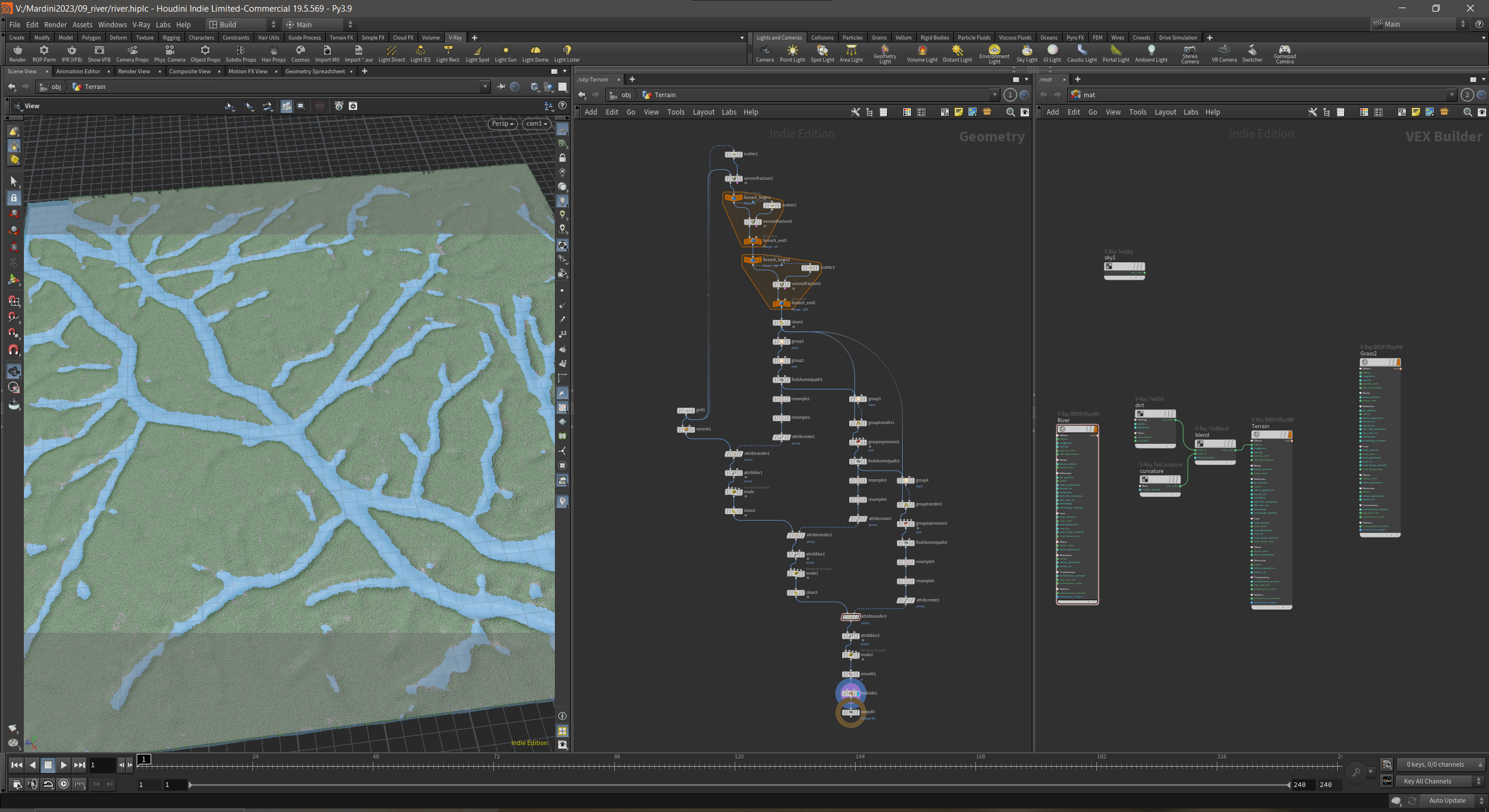Click the Gamepad Camera shelf tool
This screenshot has width=1489, height=812.
click(x=1285, y=54)
